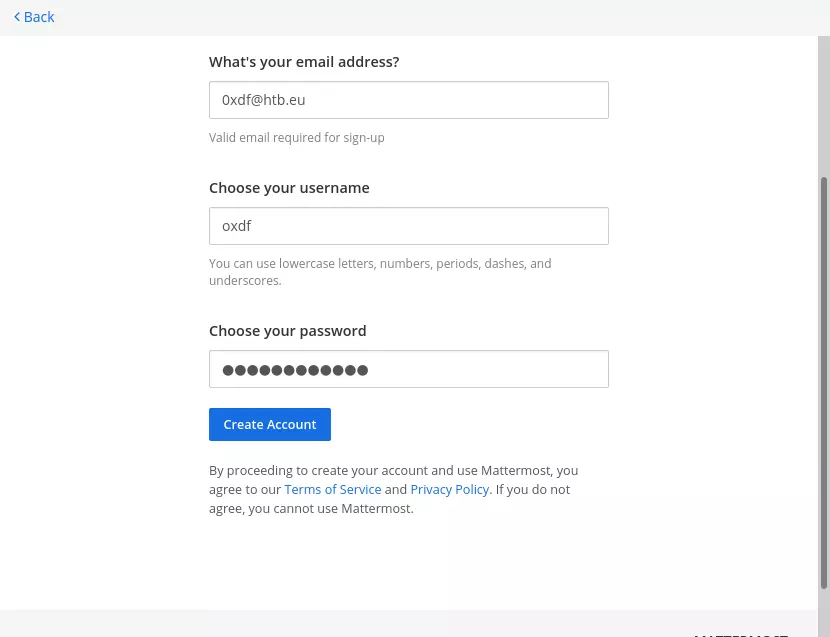Image resolution: width=830 pixels, height=637 pixels.
Task: Click the 0xdf@htb.eu email text
Action: click(264, 100)
